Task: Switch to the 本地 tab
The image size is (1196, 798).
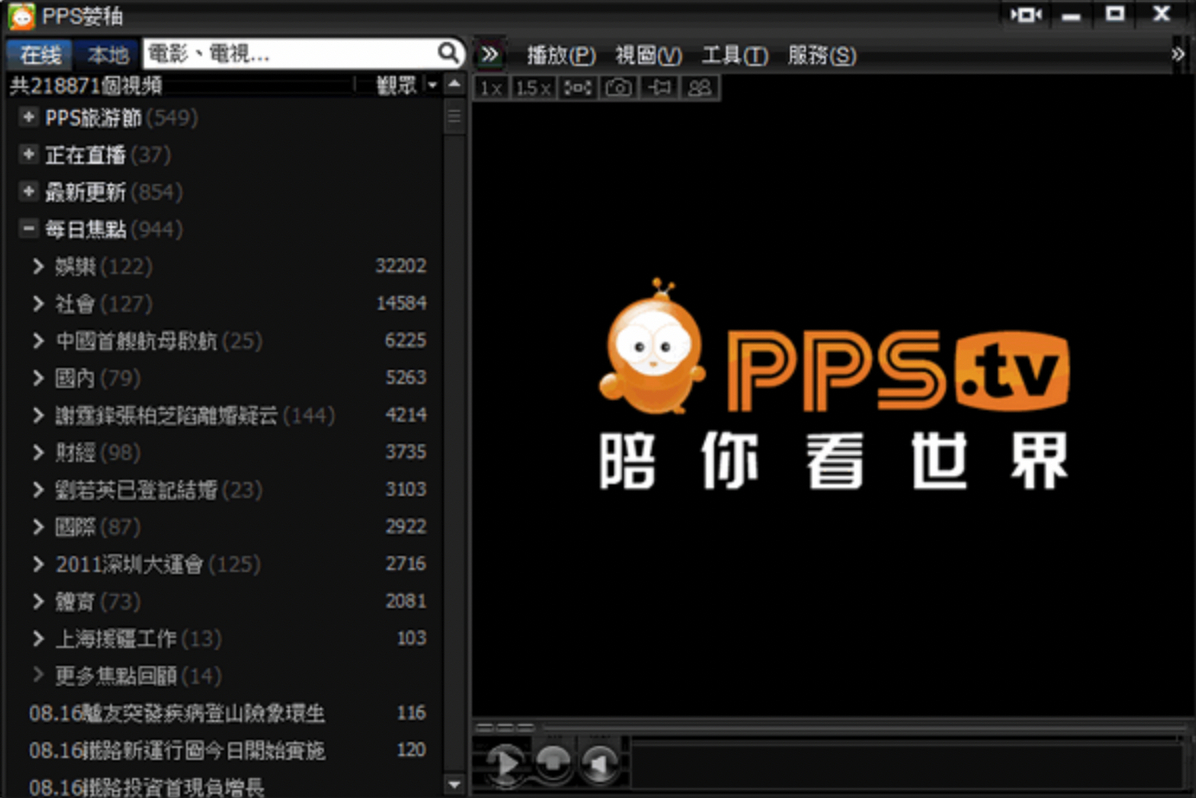Action: (107, 55)
